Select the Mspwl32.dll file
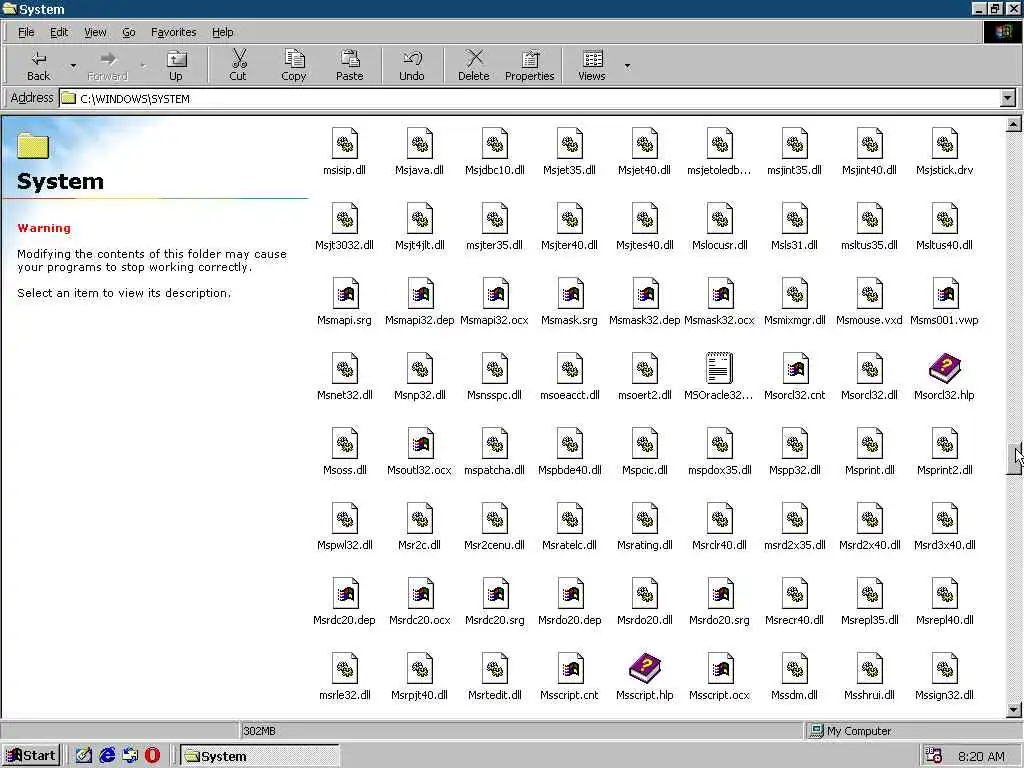Viewport: 1024px width, 768px height. (344, 528)
